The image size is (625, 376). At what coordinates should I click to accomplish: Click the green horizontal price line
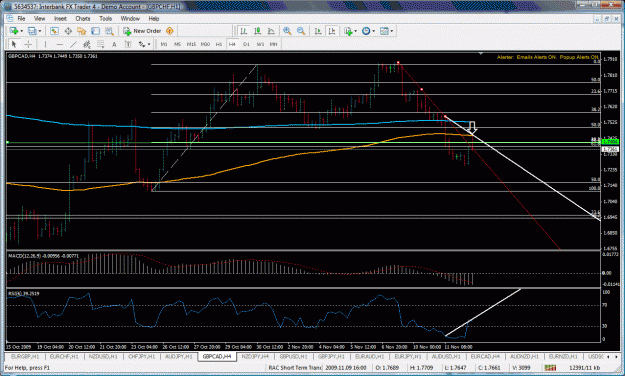(303, 142)
